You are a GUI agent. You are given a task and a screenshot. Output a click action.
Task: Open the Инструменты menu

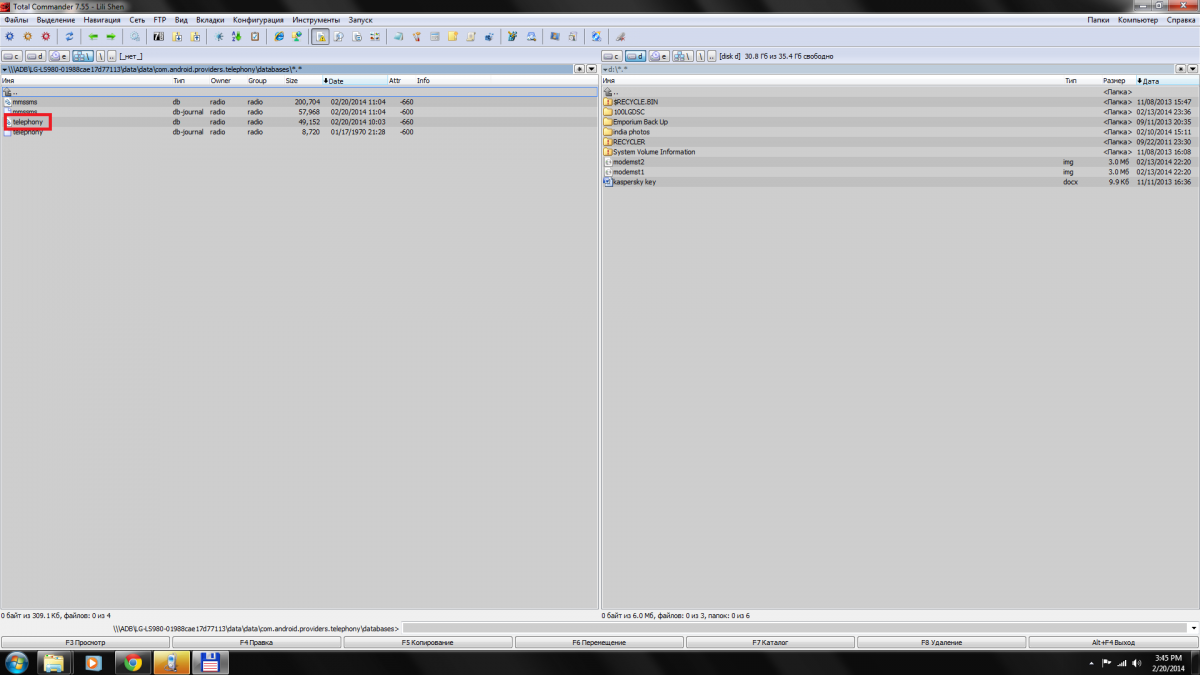coord(316,20)
